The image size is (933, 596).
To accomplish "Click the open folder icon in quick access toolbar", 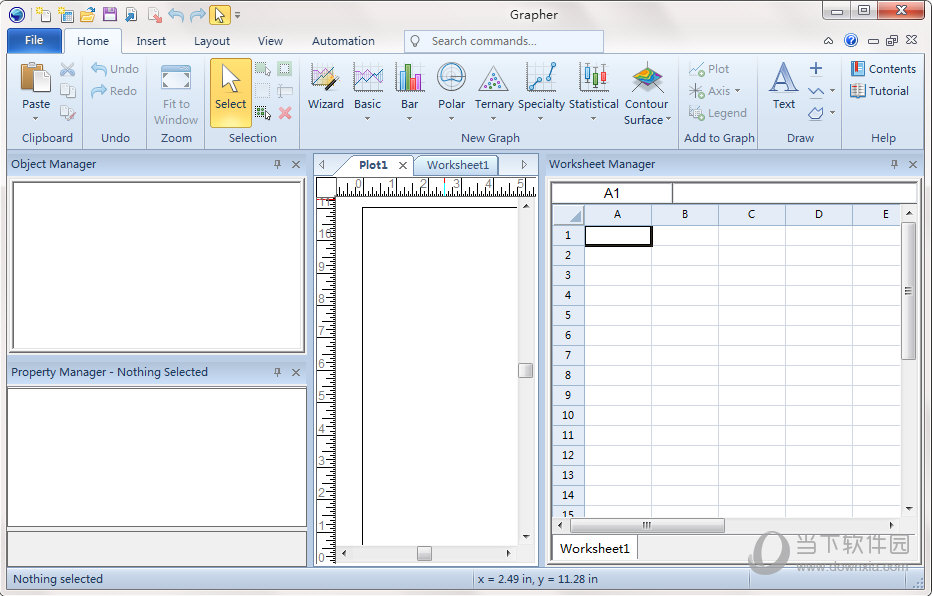I will tap(87, 14).
